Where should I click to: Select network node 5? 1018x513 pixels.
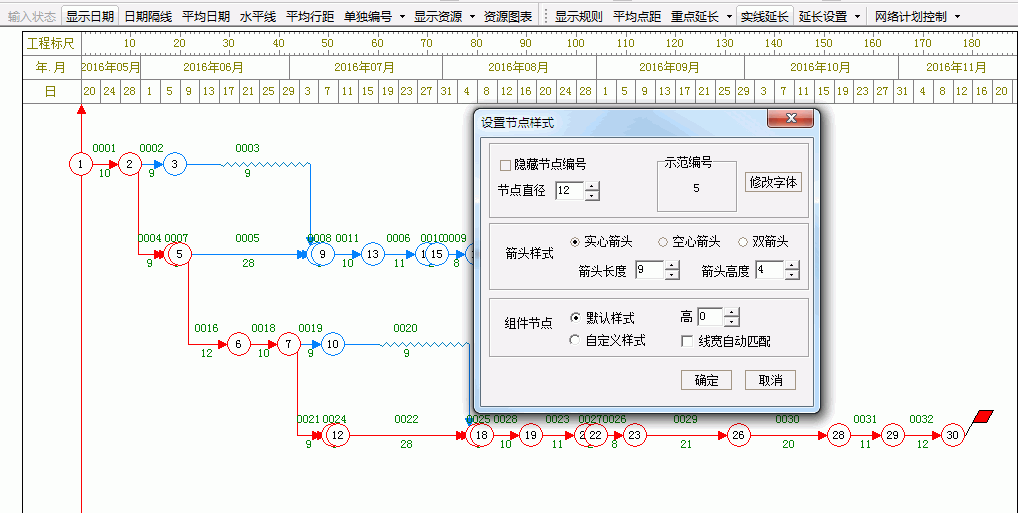coord(180,254)
